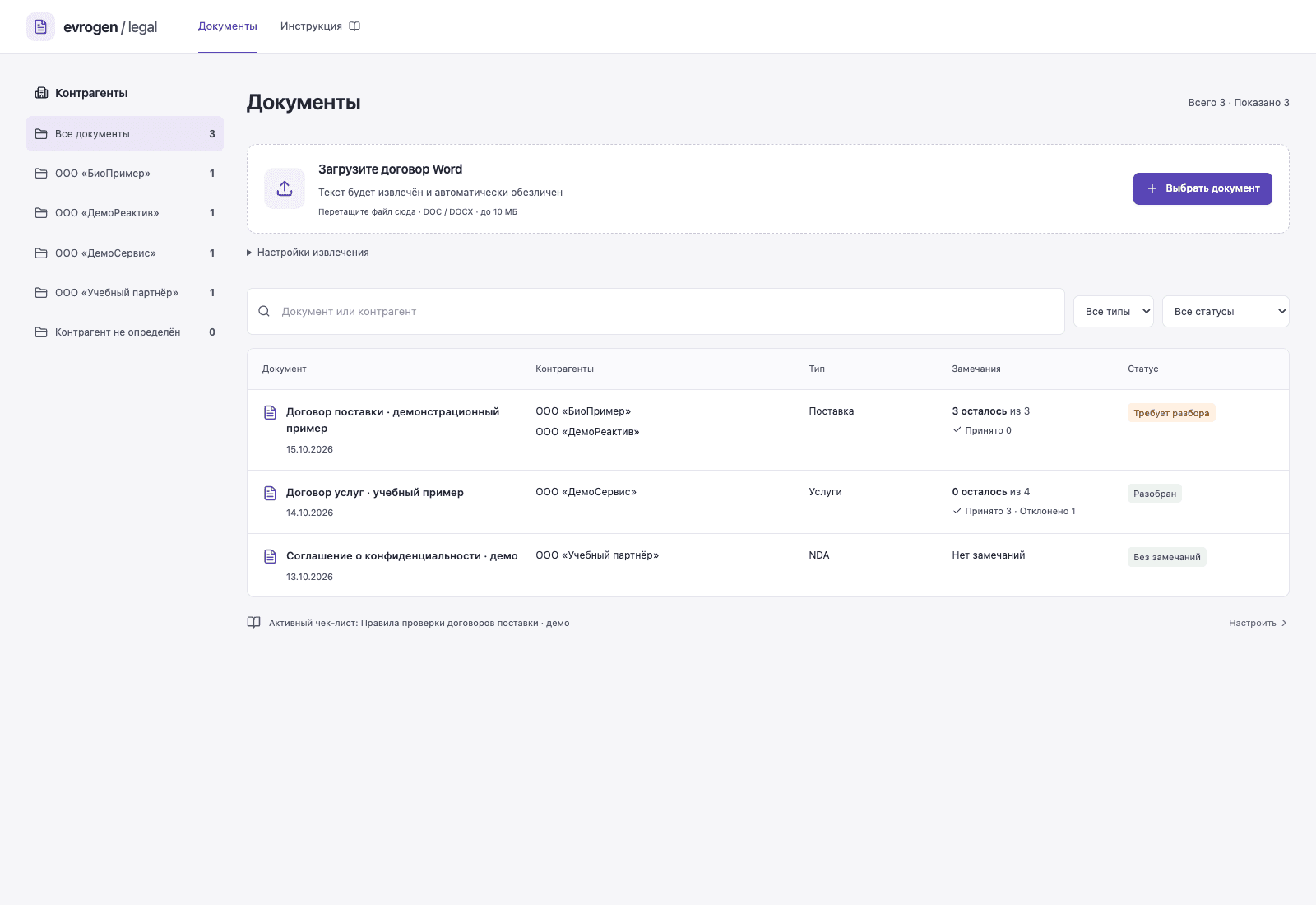Open the Все типы dropdown
Screen dimensions: 1316x905
(1114, 311)
